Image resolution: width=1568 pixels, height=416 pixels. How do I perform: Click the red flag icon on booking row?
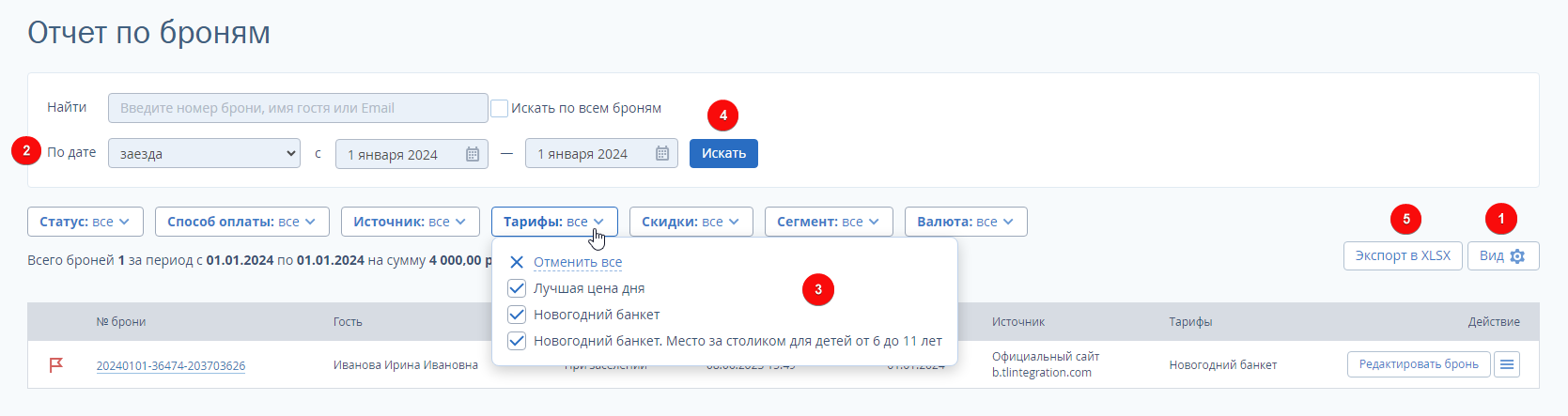56,364
